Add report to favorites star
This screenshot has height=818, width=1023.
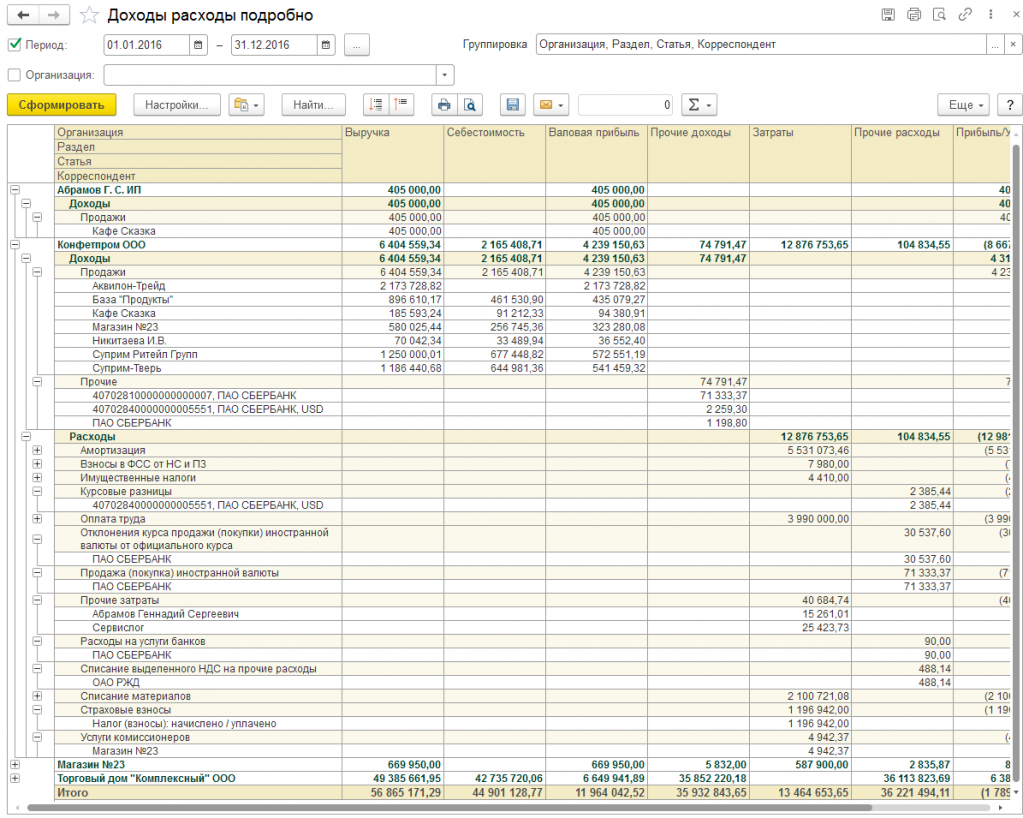(x=89, y=15)
